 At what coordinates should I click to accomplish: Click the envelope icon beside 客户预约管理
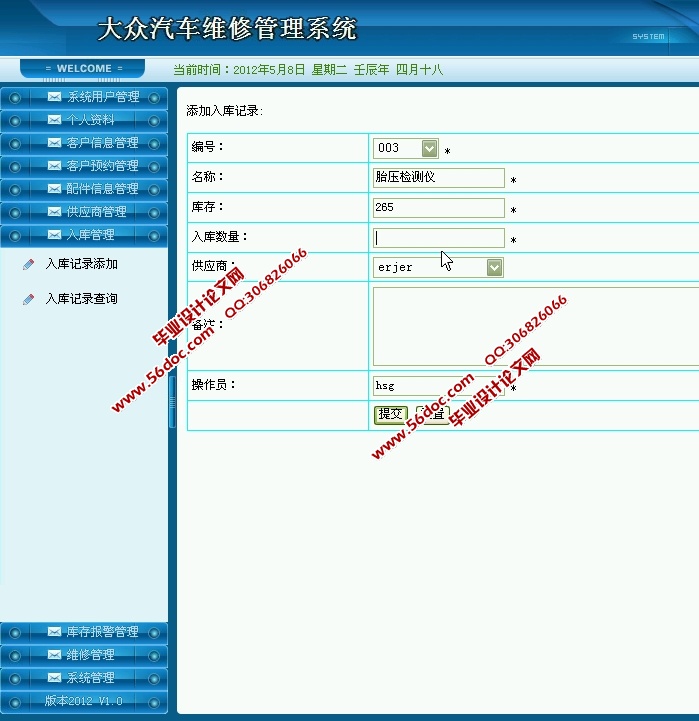[x=54, y=166]
